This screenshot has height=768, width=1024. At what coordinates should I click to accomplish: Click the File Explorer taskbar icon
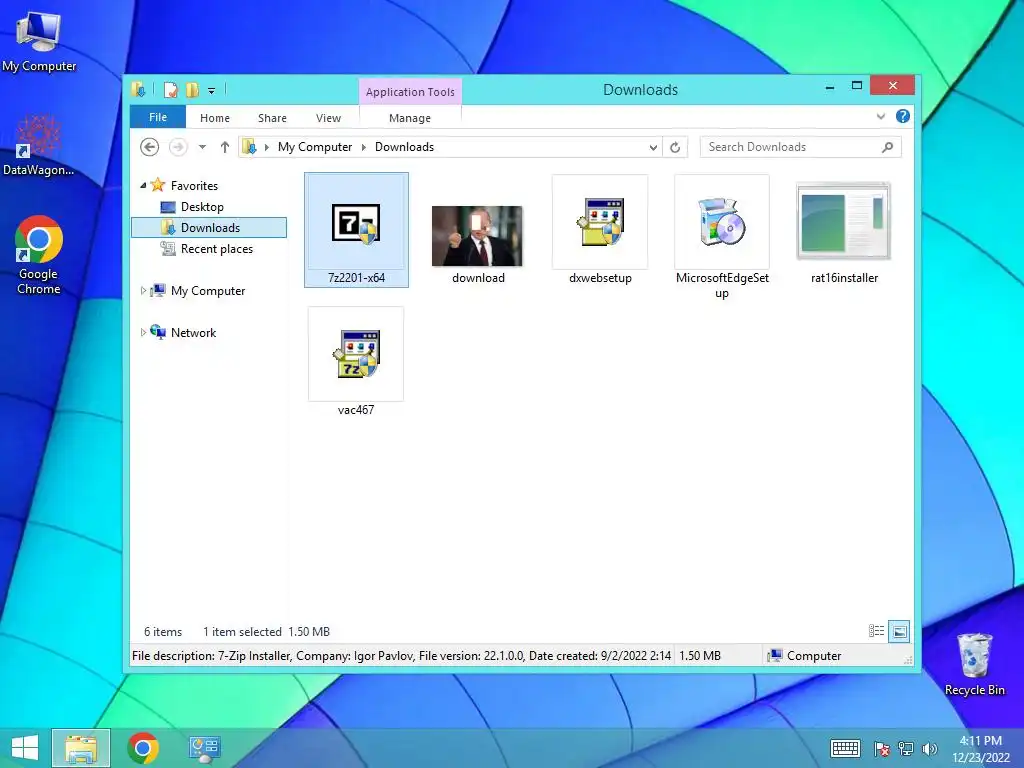81,748
